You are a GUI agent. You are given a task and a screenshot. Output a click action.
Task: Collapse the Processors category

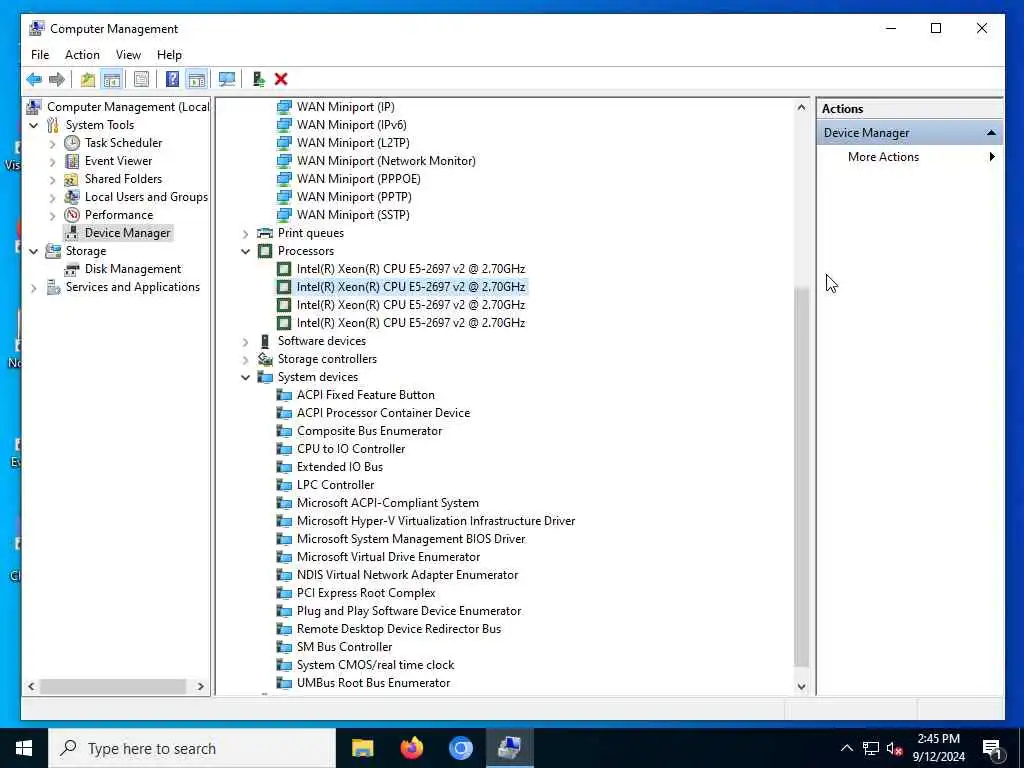point(246,251)
